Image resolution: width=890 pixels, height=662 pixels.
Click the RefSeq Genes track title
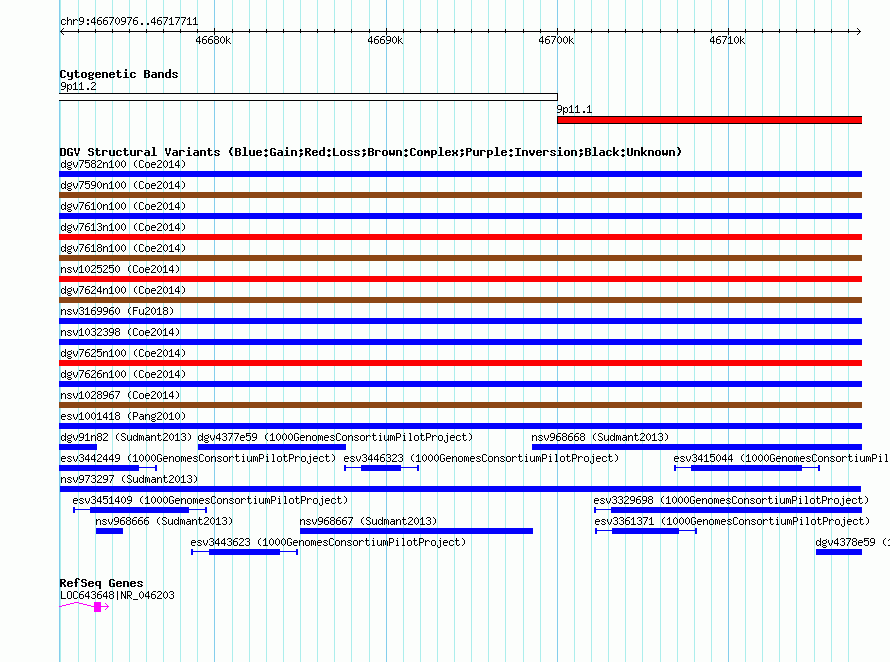coord(101,583)
